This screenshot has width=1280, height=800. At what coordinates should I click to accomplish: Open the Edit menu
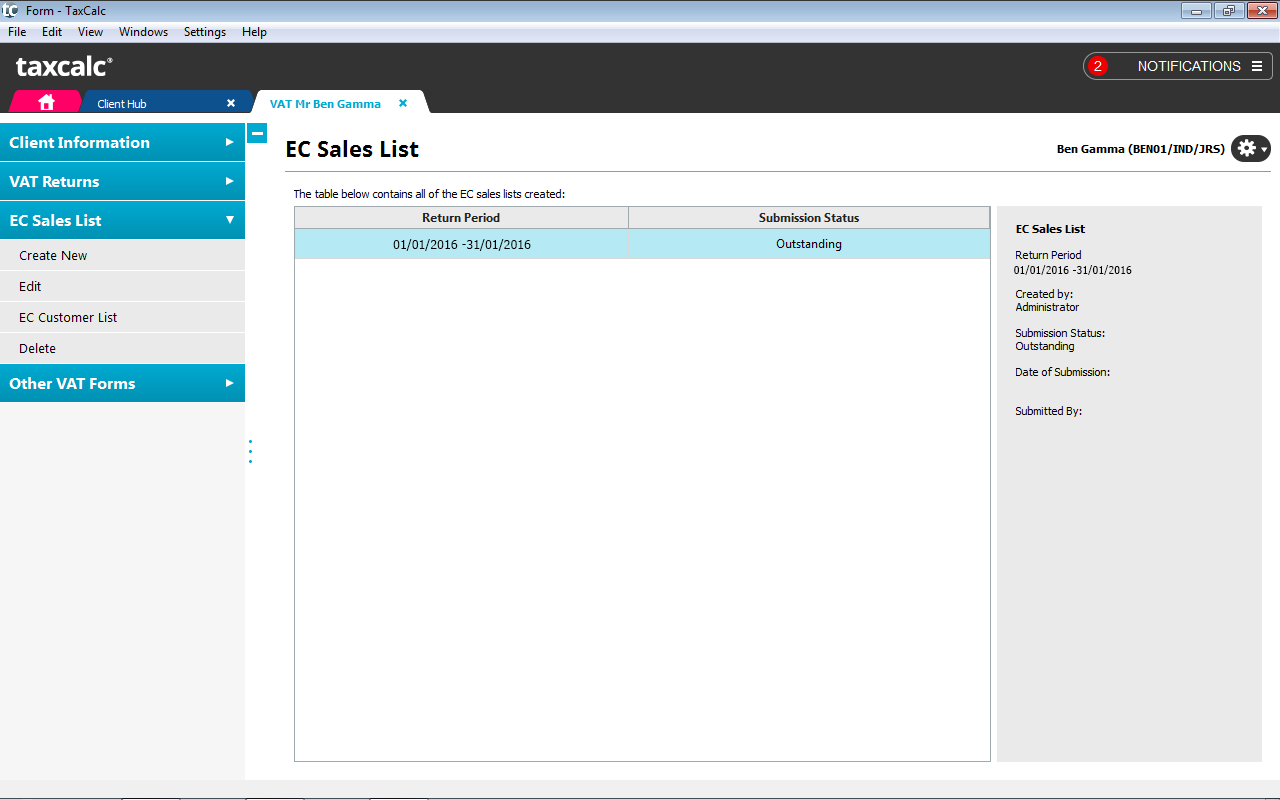click(x=52, y=32)
